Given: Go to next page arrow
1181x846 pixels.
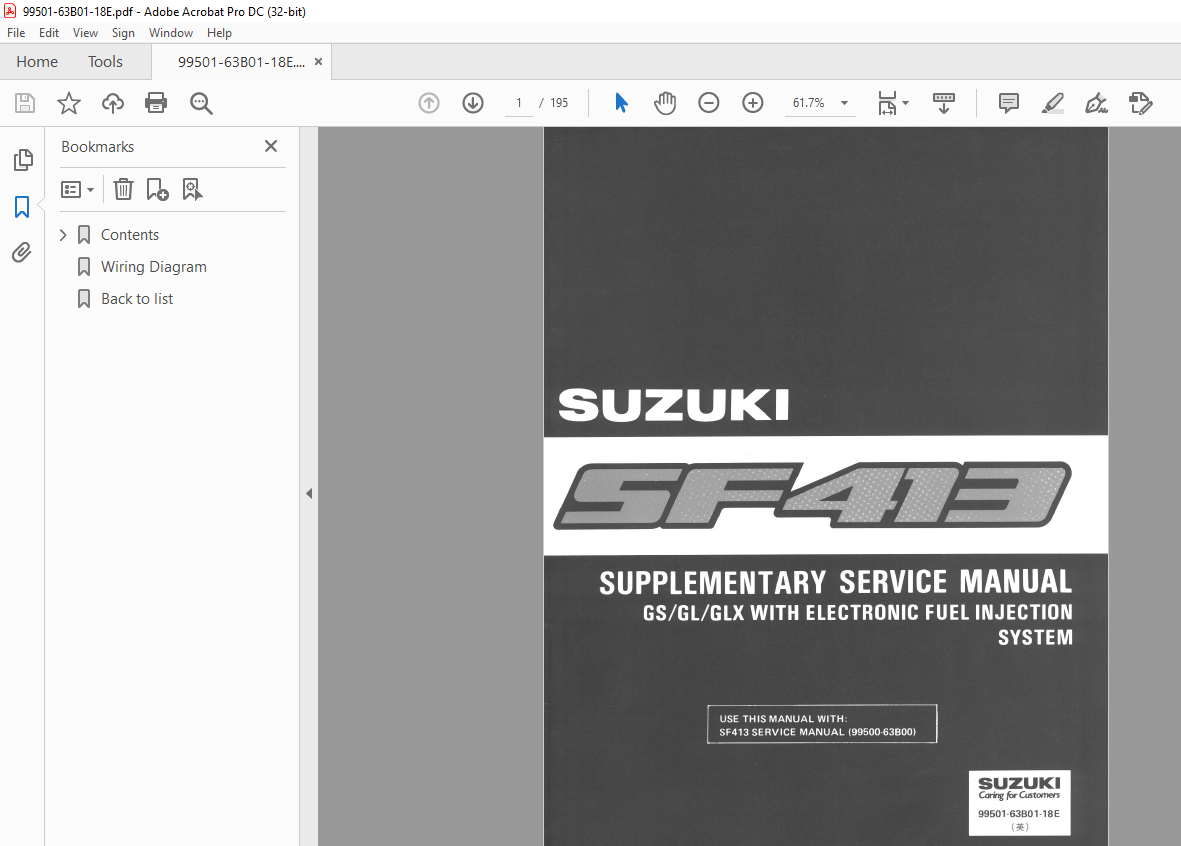Looking at the screenshot, I should click(x=473, y=103).
